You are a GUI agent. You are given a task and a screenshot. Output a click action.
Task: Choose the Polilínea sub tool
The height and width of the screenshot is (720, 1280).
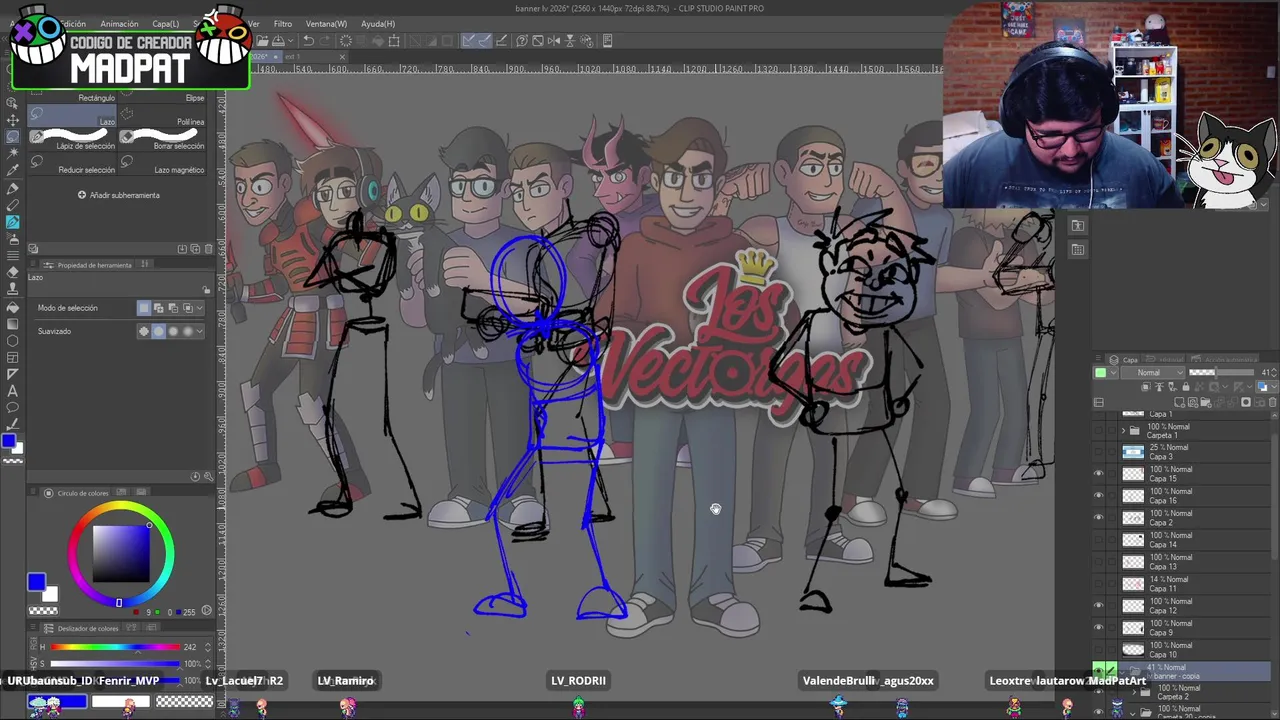[x=163, y=114]
